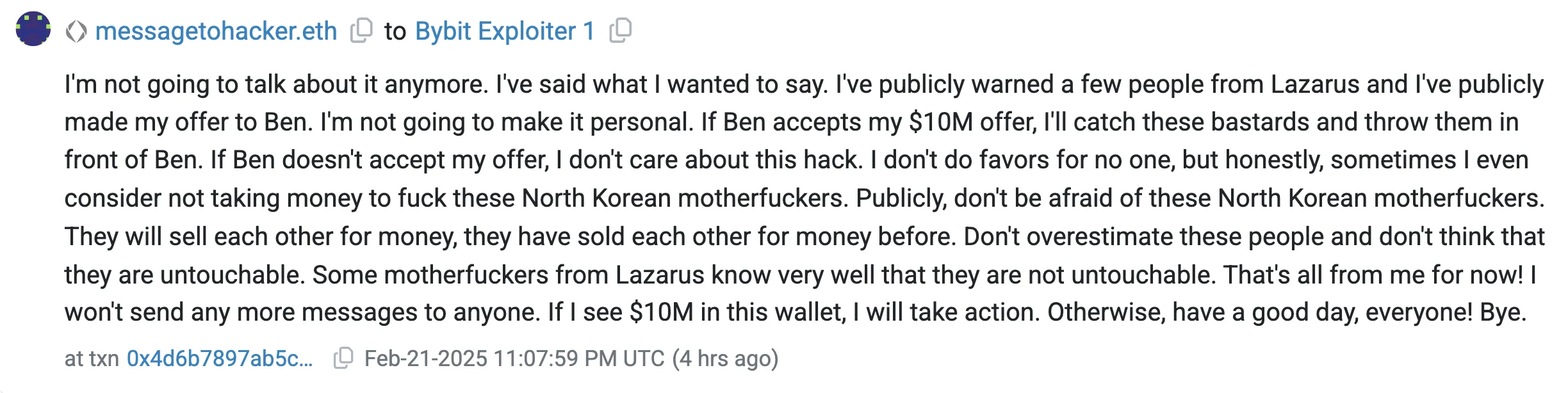1568x393 pixels.
Task: Copy the messagetohacker.eth address
Action: click(361, 30)
